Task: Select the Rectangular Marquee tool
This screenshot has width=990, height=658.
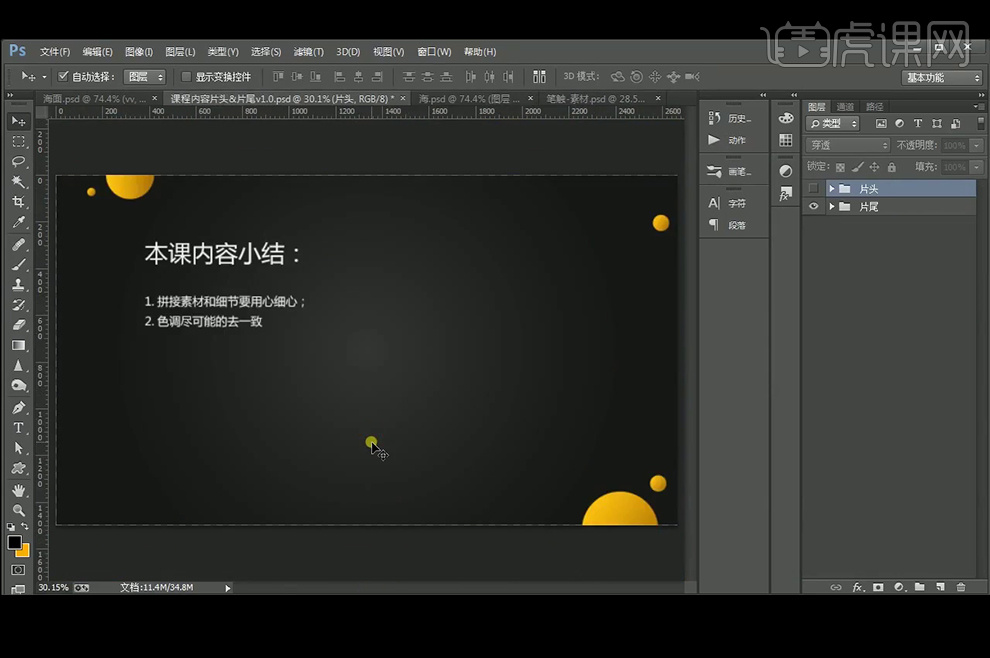Action: 18,141
